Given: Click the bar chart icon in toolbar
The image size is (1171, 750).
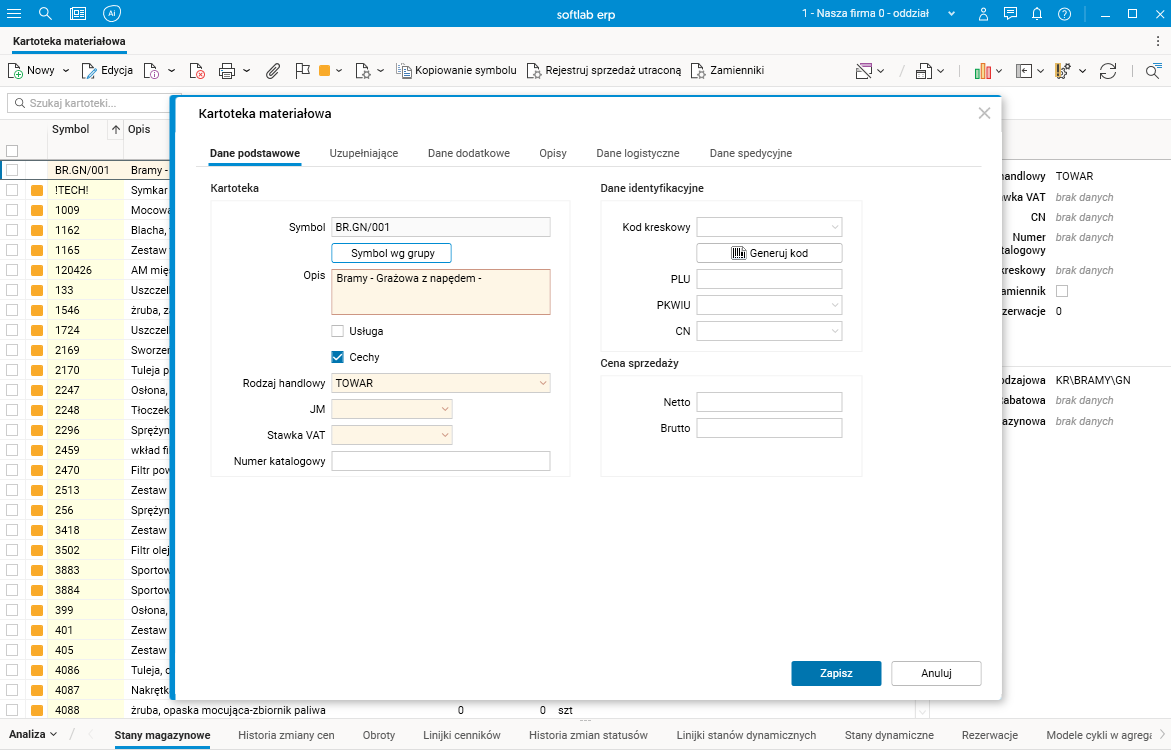Looking at the screenshot, I should click(x=983, y=71).
